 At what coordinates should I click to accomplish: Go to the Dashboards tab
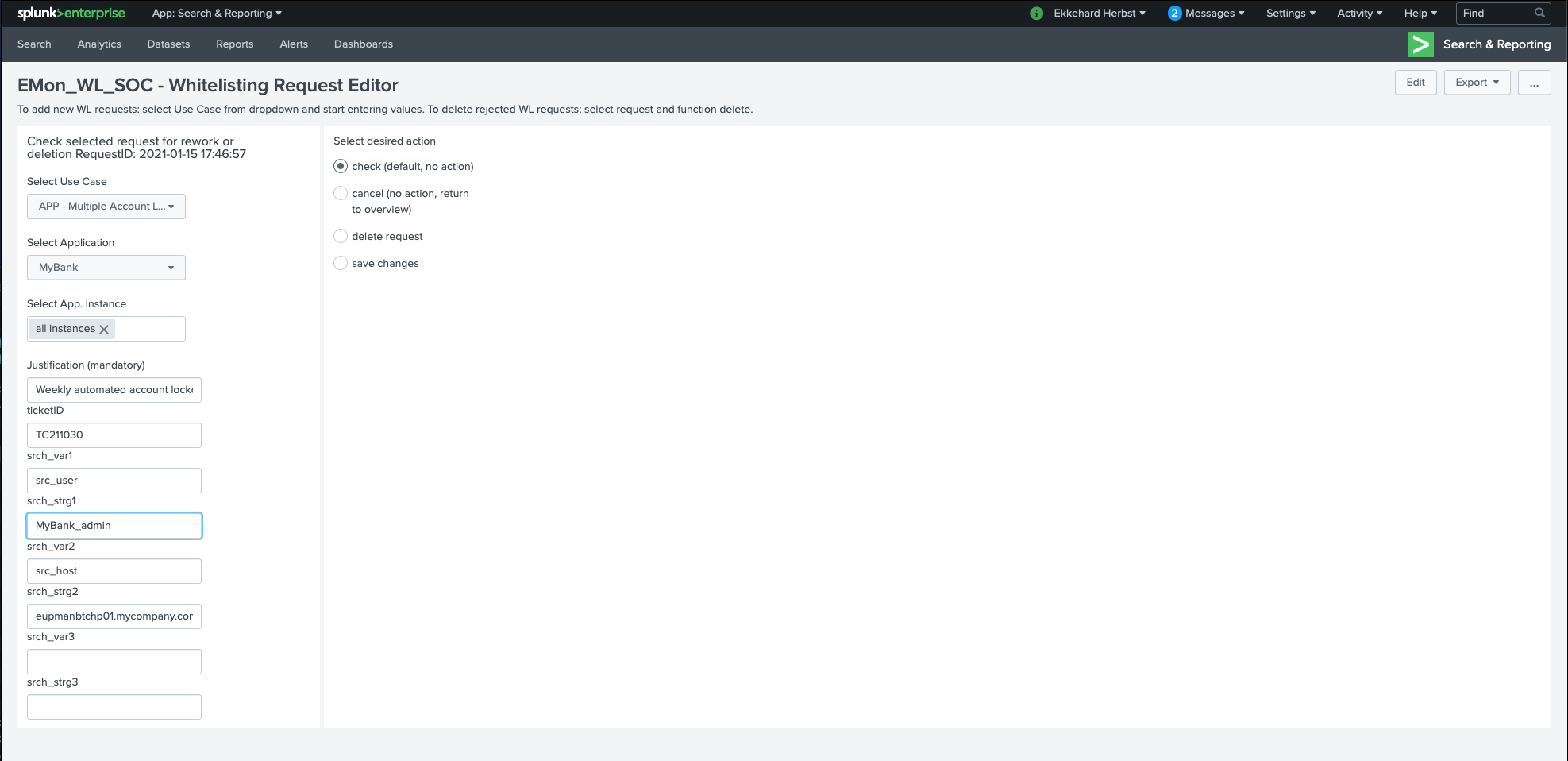(x=363, y=44)
